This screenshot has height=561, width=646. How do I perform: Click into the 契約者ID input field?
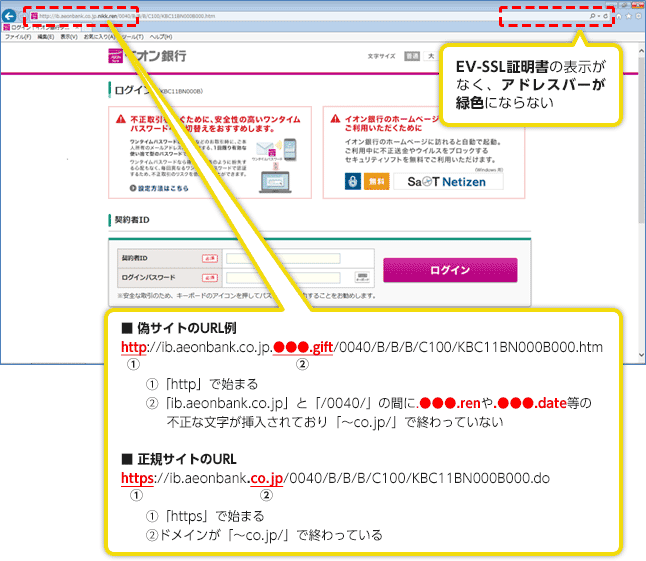pyautogui.click(x=283, y=258)
